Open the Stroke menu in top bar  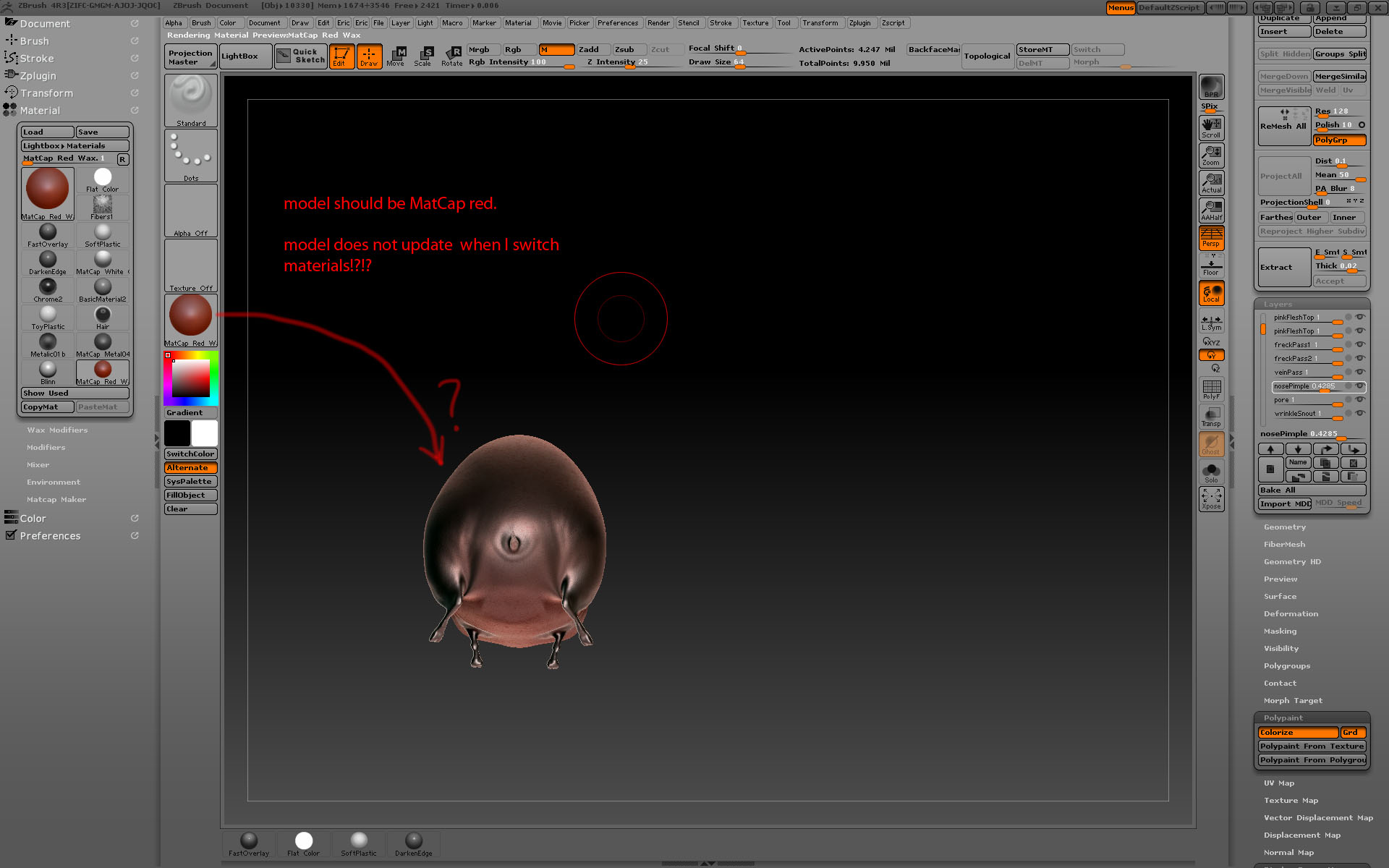(x=721, y=23)
